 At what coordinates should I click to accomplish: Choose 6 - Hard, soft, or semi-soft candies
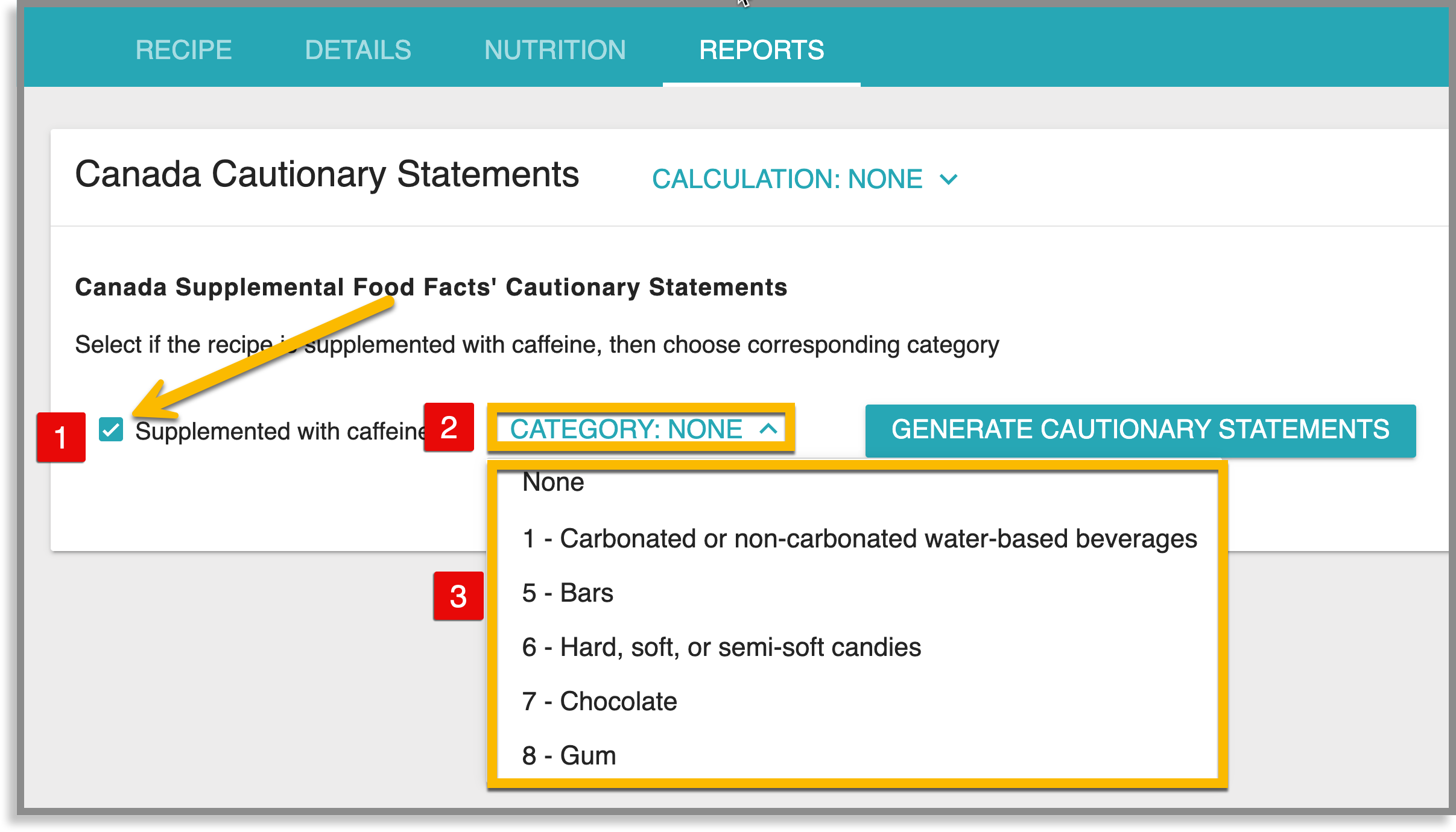point(721,647)
